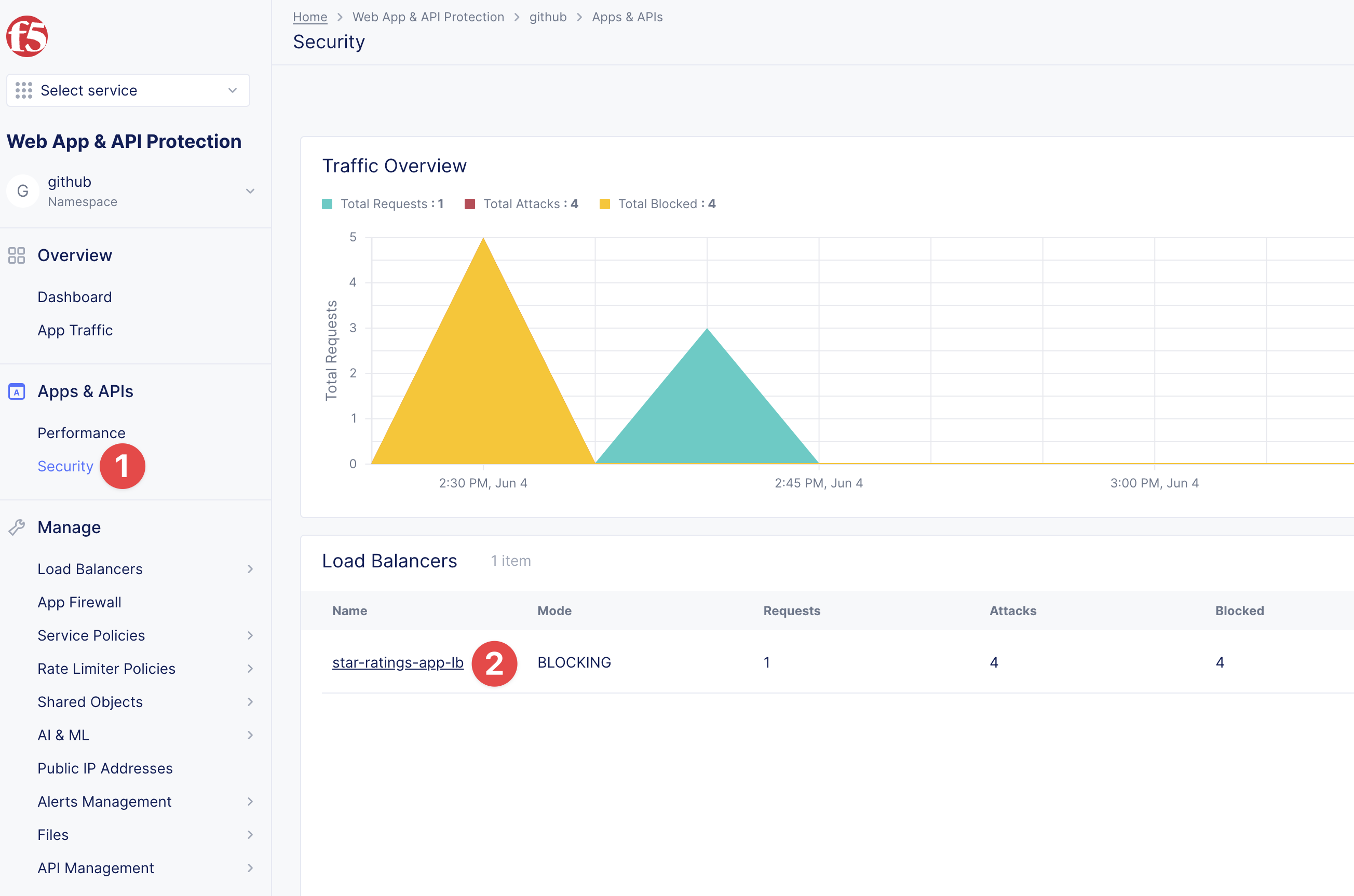Image resolution: width=1354 pixels, height=896 pixels.
Task: Expand the API Management submenu chevron
Action: click(x=250, y=868)
